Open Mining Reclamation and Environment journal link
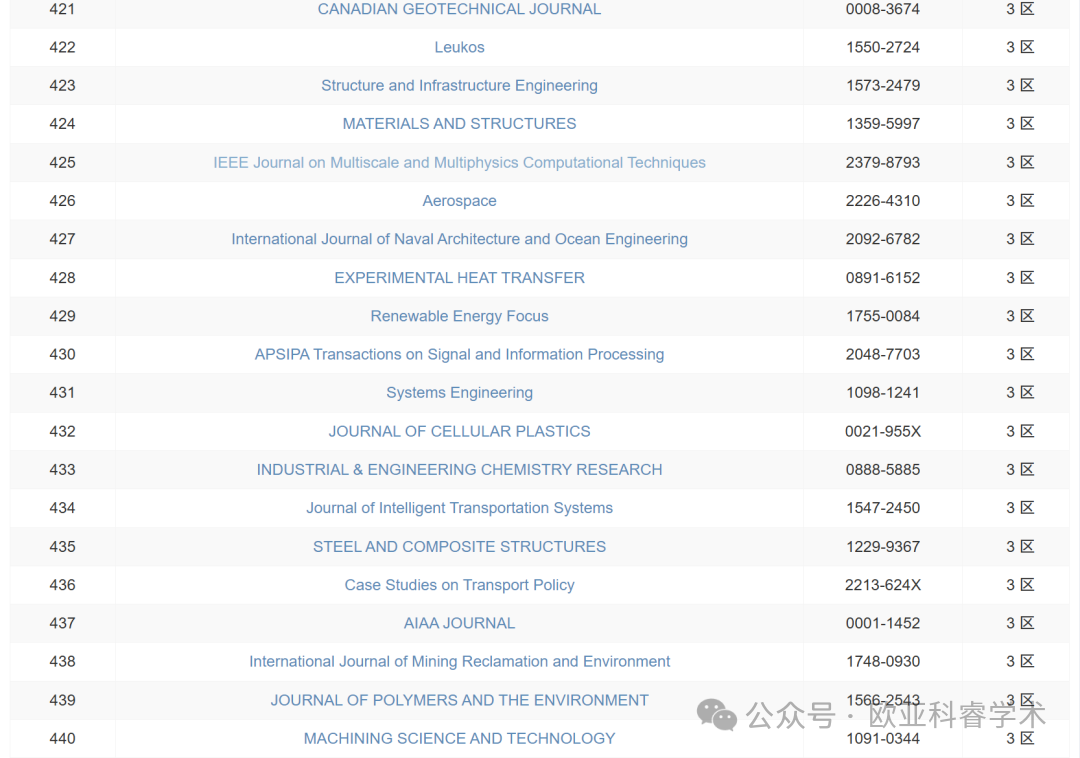The height and width of the screenshot is (758, 1080). 459,662
